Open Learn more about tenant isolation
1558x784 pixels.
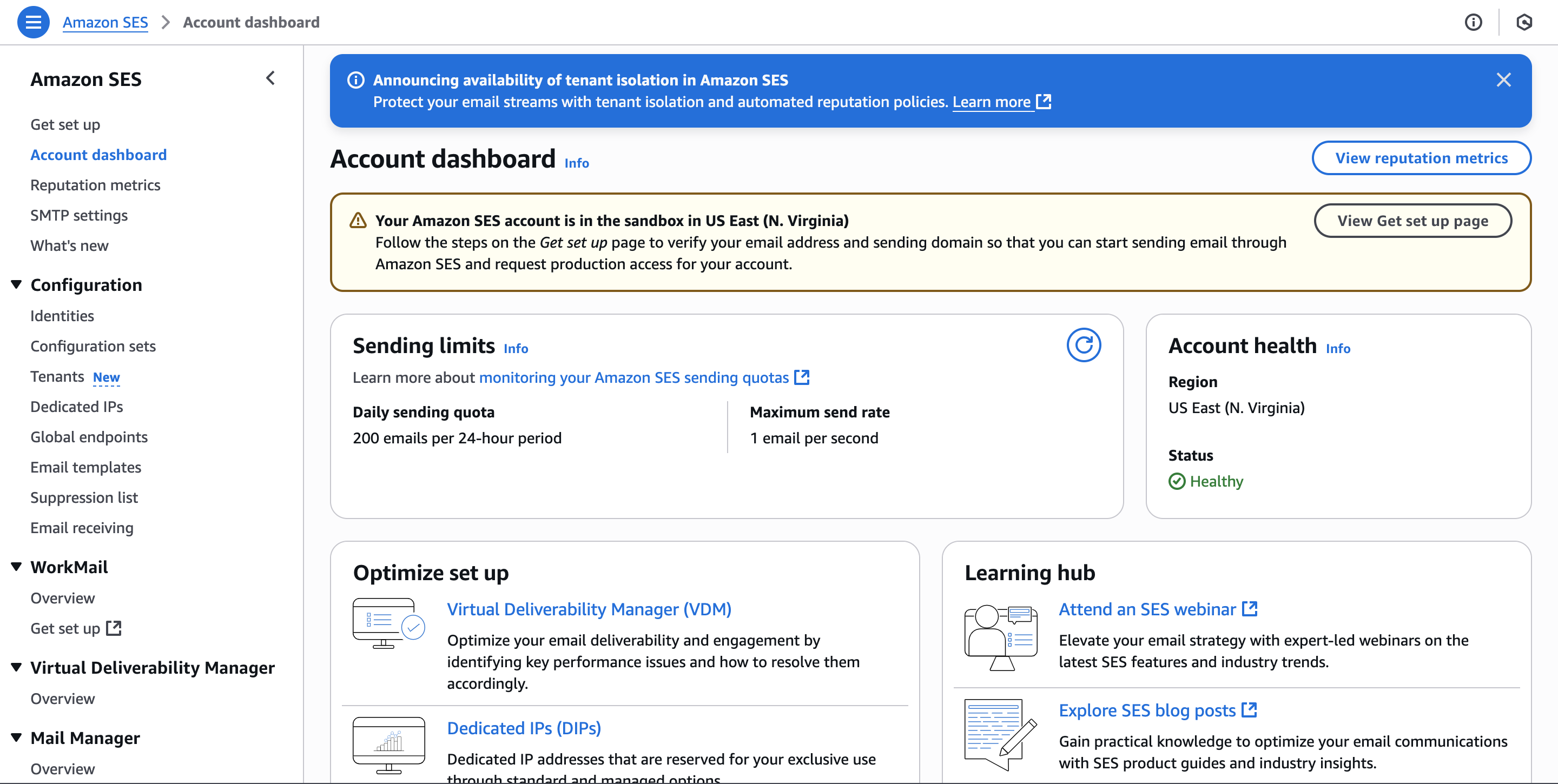pos(992,102)
